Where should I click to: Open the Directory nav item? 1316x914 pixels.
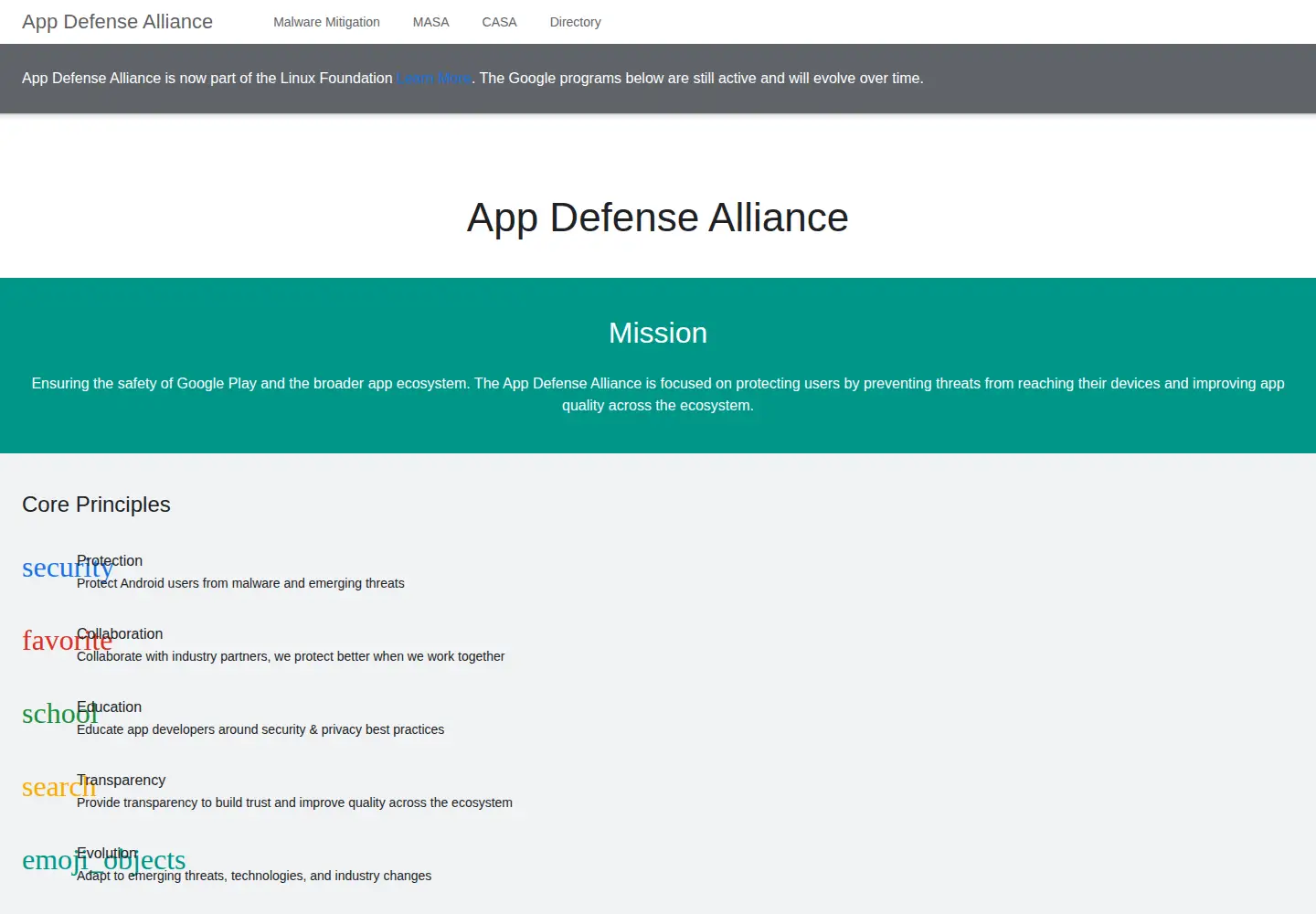[x=575, y=22]
